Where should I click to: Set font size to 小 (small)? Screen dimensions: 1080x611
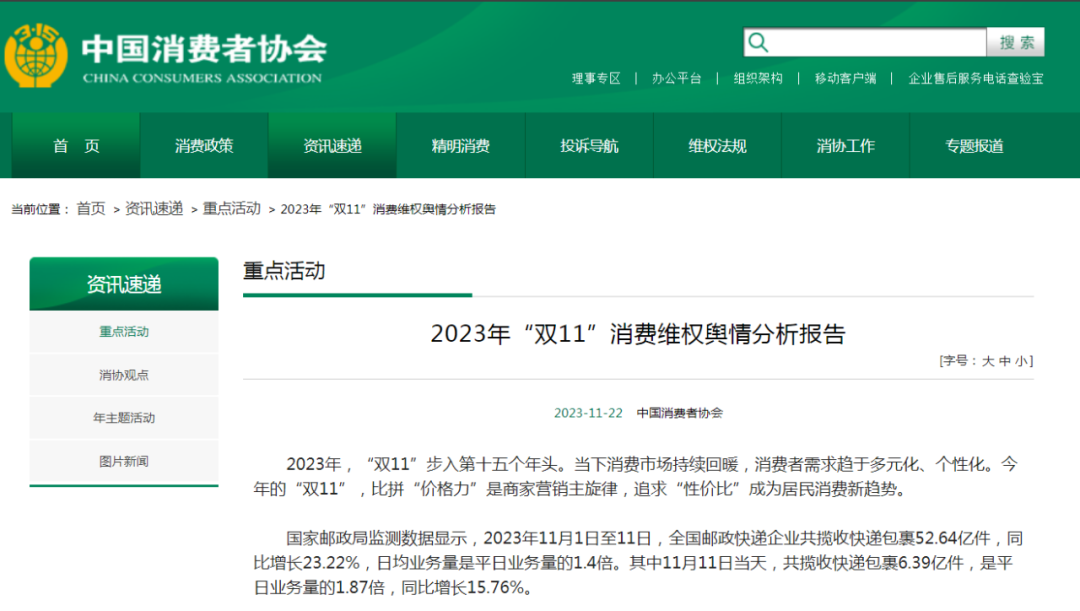pyautogui.click(x=1021, y=361)
